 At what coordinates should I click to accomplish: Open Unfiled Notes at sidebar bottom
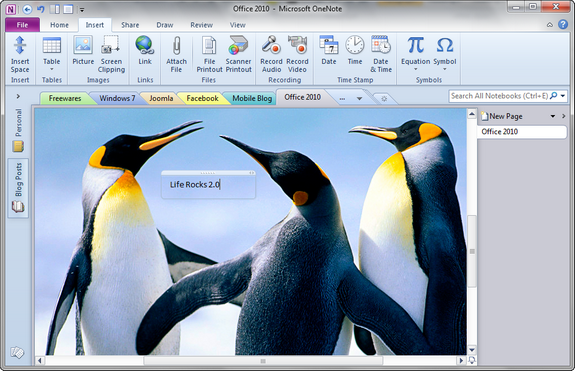(17, 353)
